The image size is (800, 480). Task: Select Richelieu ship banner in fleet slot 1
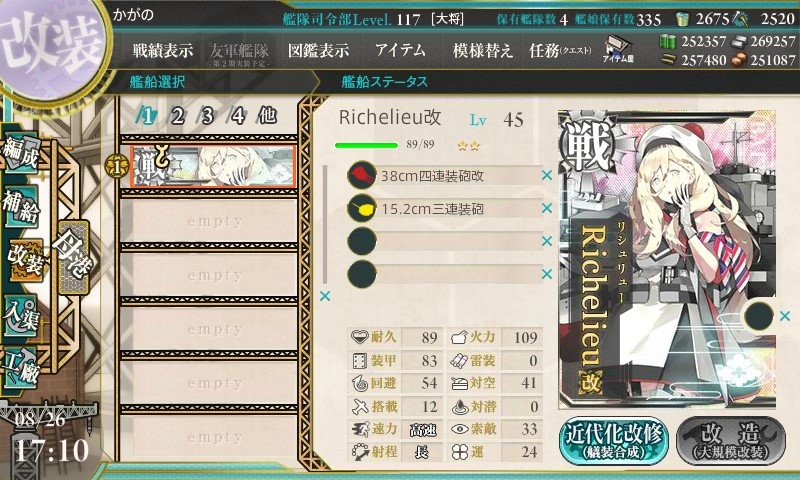tap(213, 166)
